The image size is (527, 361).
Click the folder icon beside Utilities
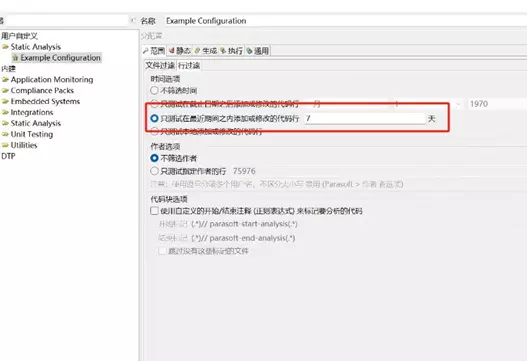(5, 145)
